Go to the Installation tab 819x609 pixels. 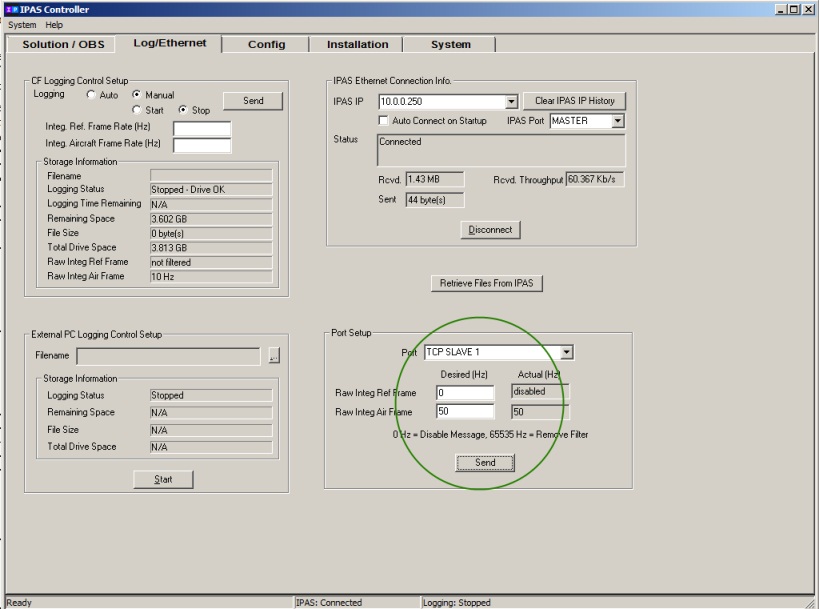(357, 44)
